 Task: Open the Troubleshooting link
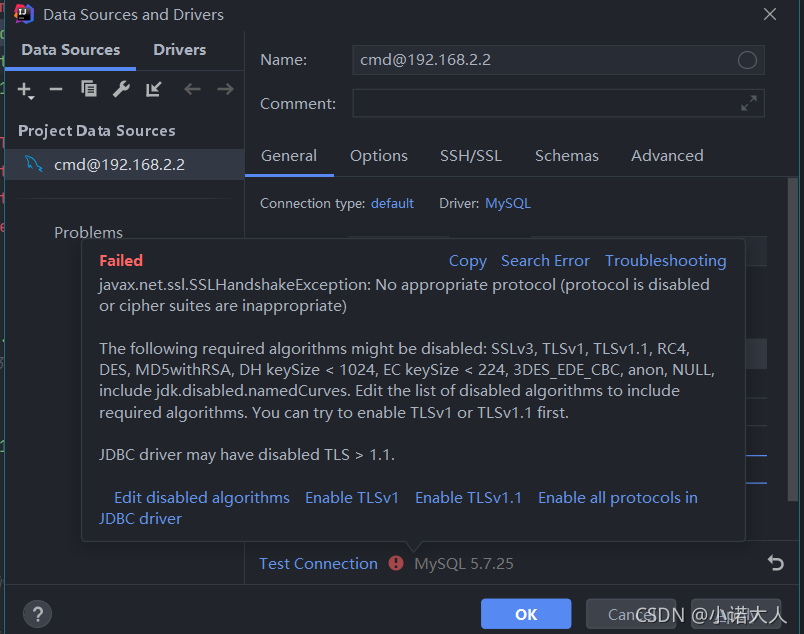tap(666, 261)
